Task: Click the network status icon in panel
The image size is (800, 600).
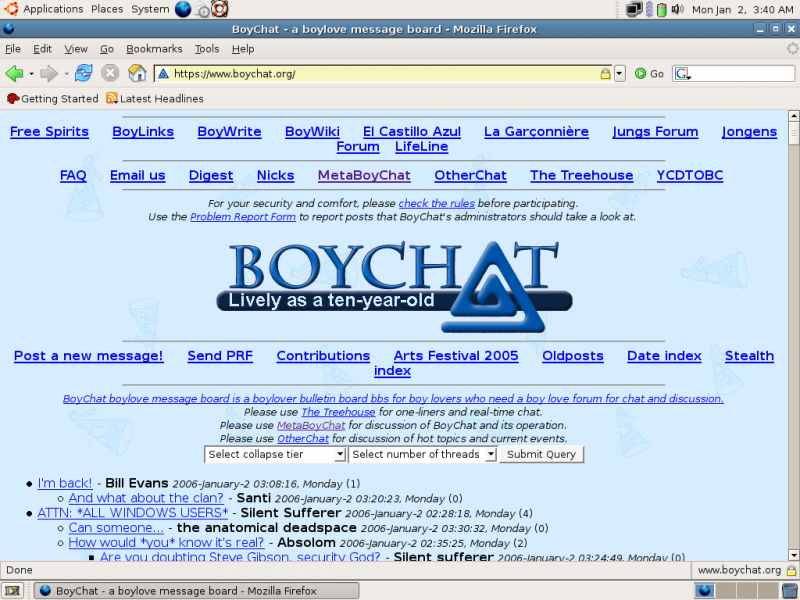Action: click(x=634, y=10)
